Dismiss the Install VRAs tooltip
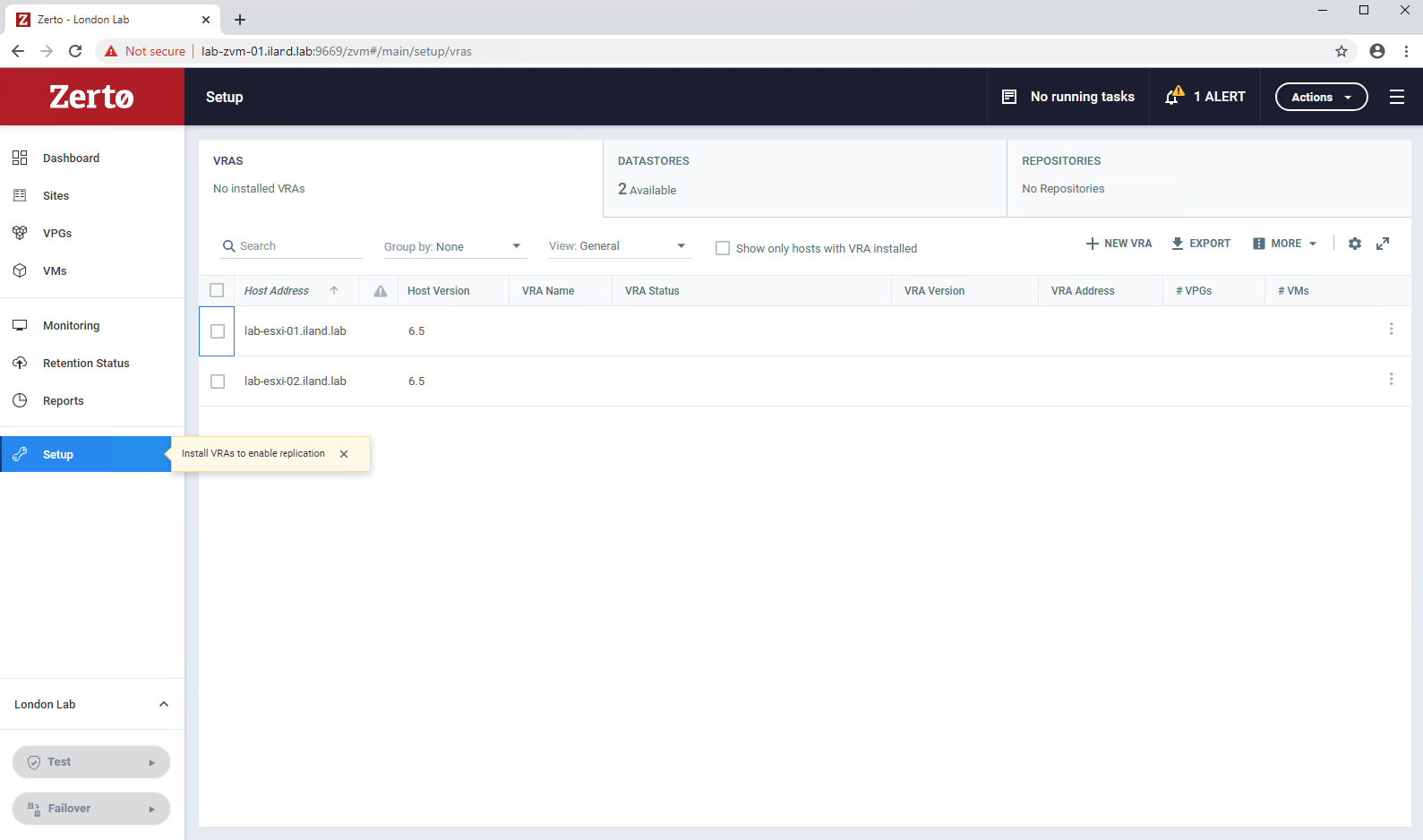Image resolution: width=1423 pixels, height=840 pixels. [344, 454]
